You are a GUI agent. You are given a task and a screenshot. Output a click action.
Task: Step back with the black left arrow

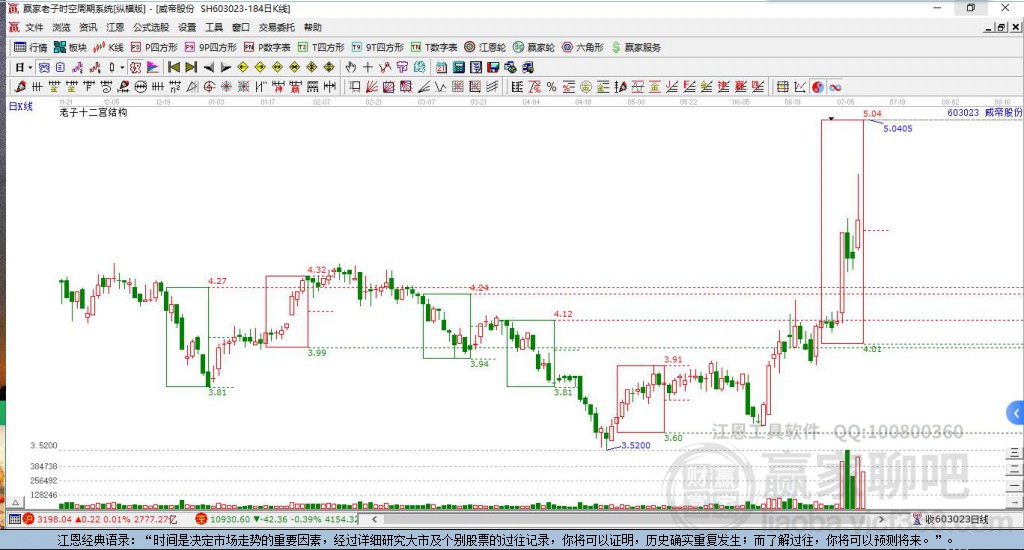pos(208,67)
